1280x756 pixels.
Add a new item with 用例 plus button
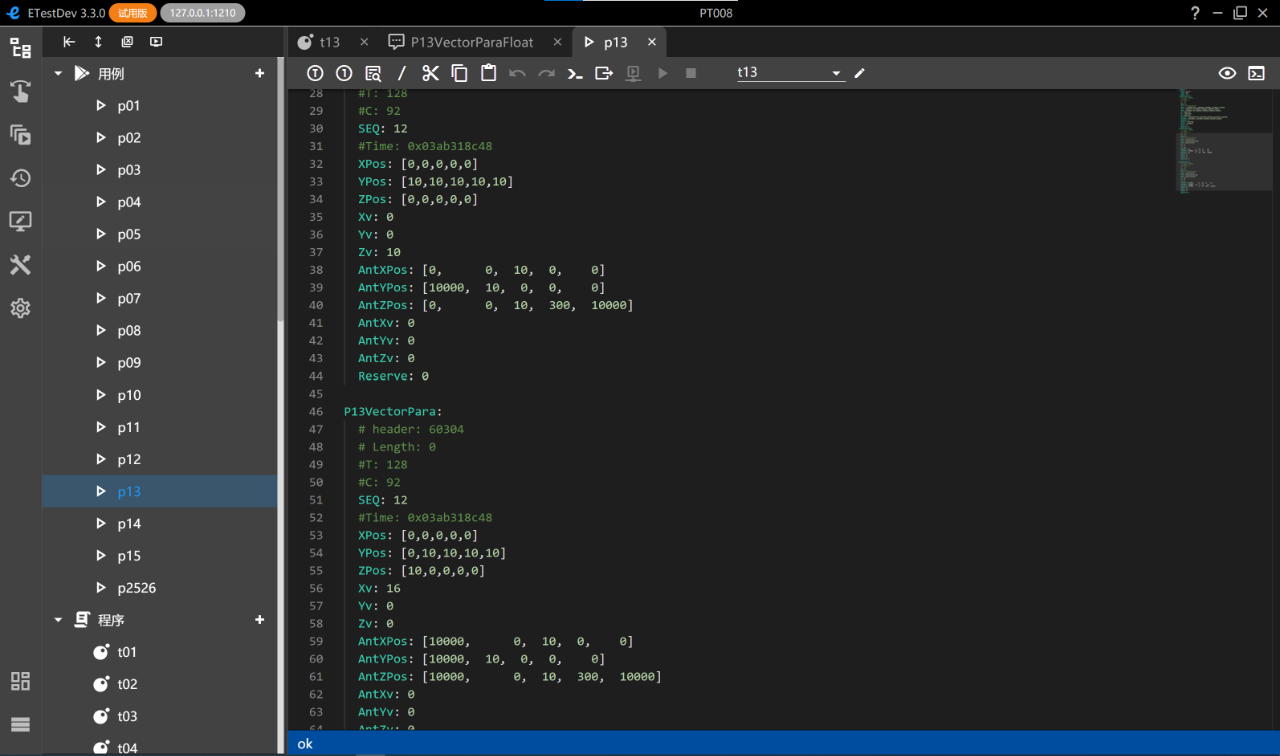pyautogui.click(x=260, y=73)
